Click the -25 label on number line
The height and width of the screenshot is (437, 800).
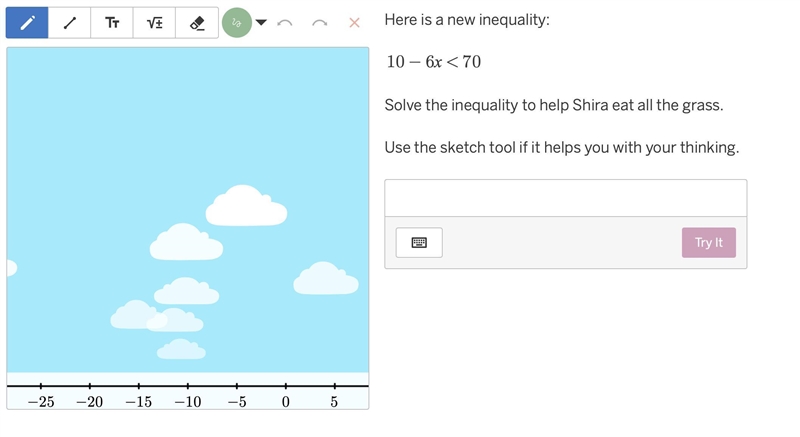point(41,402)
